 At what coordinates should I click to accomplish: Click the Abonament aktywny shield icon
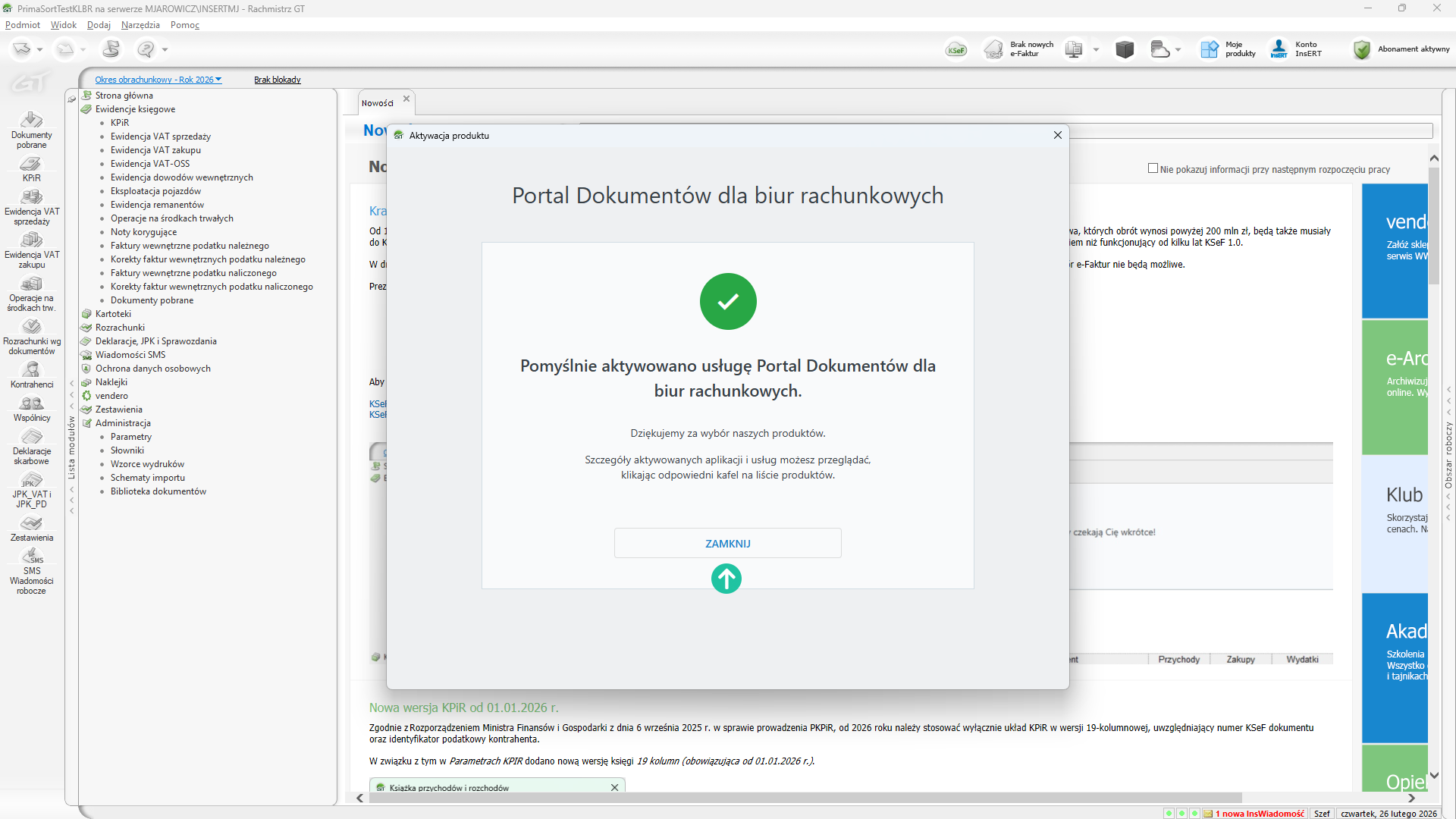1362,50
